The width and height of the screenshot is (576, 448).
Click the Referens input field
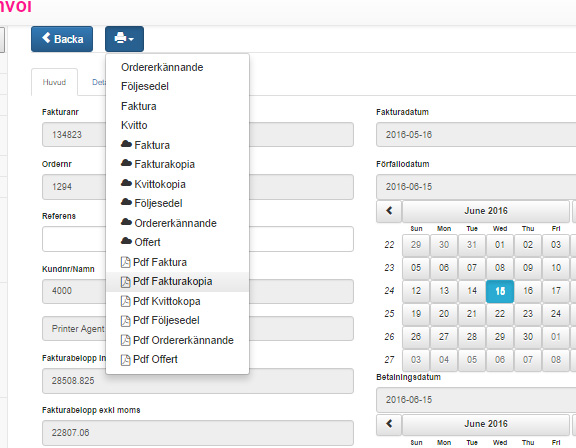click(198, 239)
